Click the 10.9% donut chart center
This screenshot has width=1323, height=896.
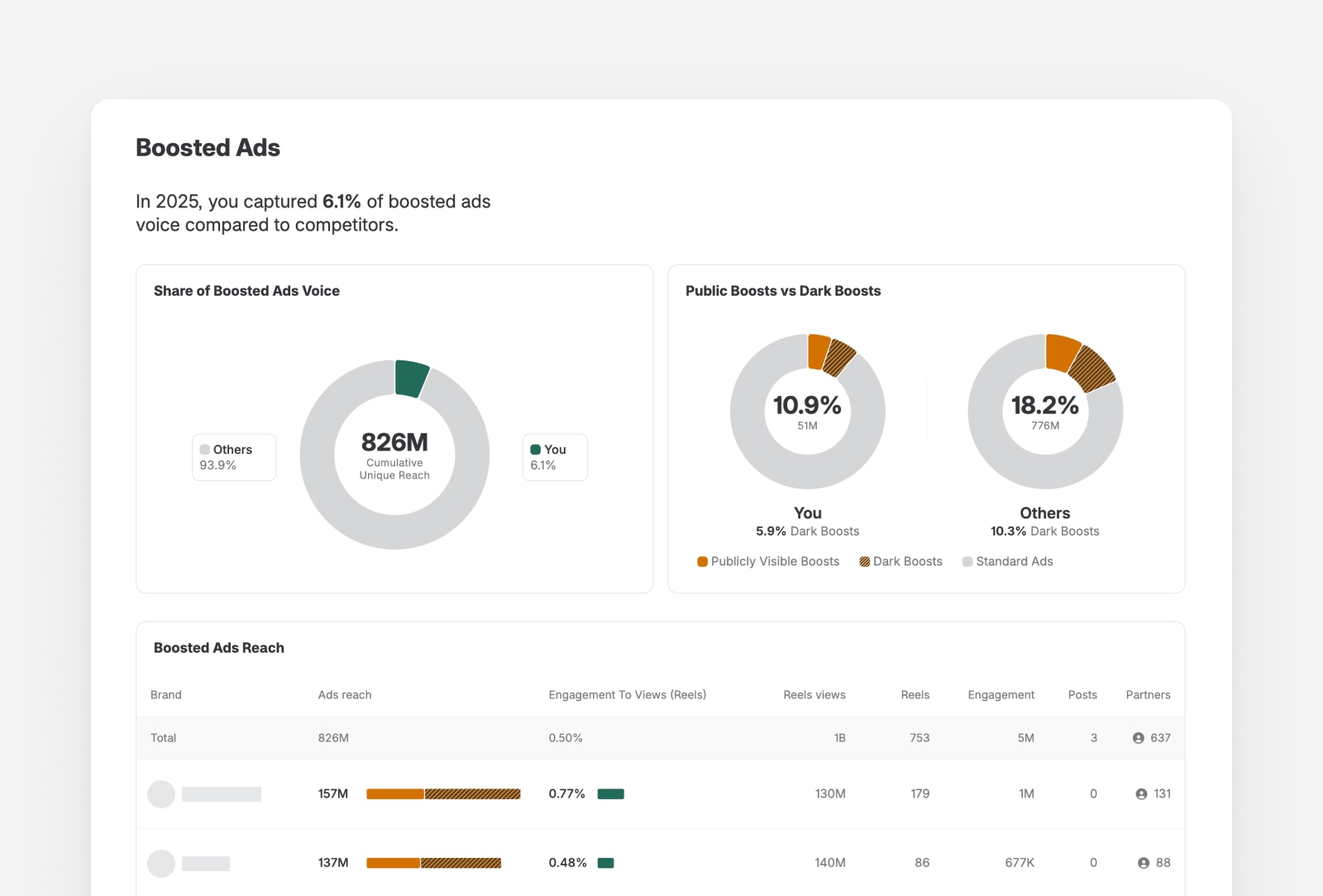[807, 411]
